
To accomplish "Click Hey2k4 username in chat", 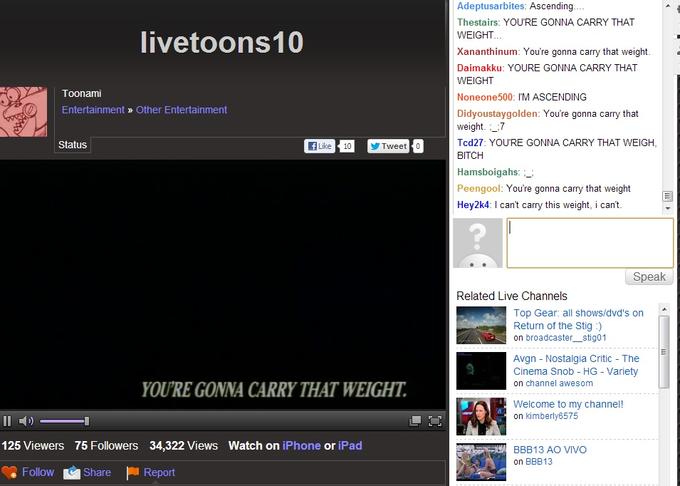I will point(473,205).
